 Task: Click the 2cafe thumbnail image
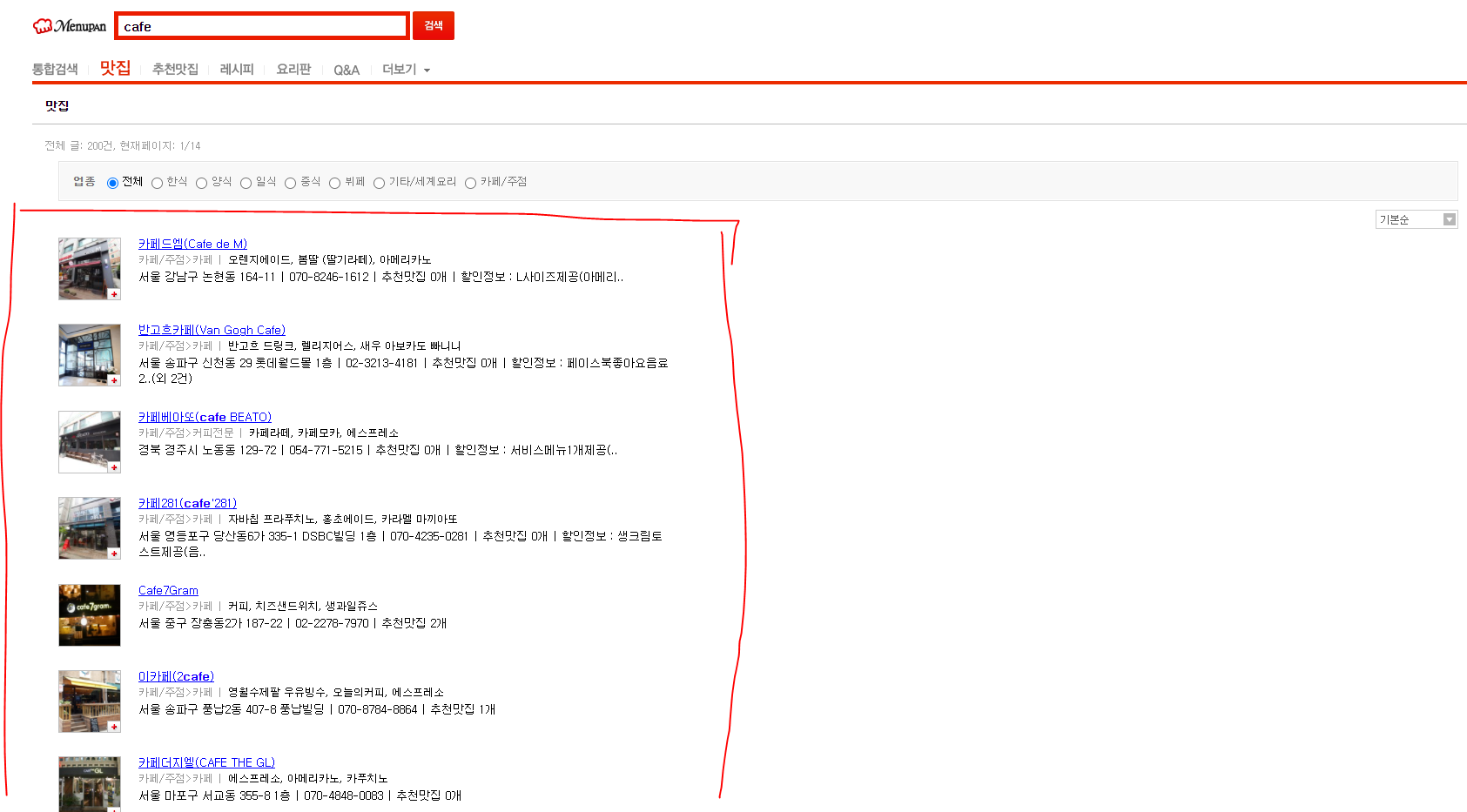pyautogui.click(x=90, y=701)
